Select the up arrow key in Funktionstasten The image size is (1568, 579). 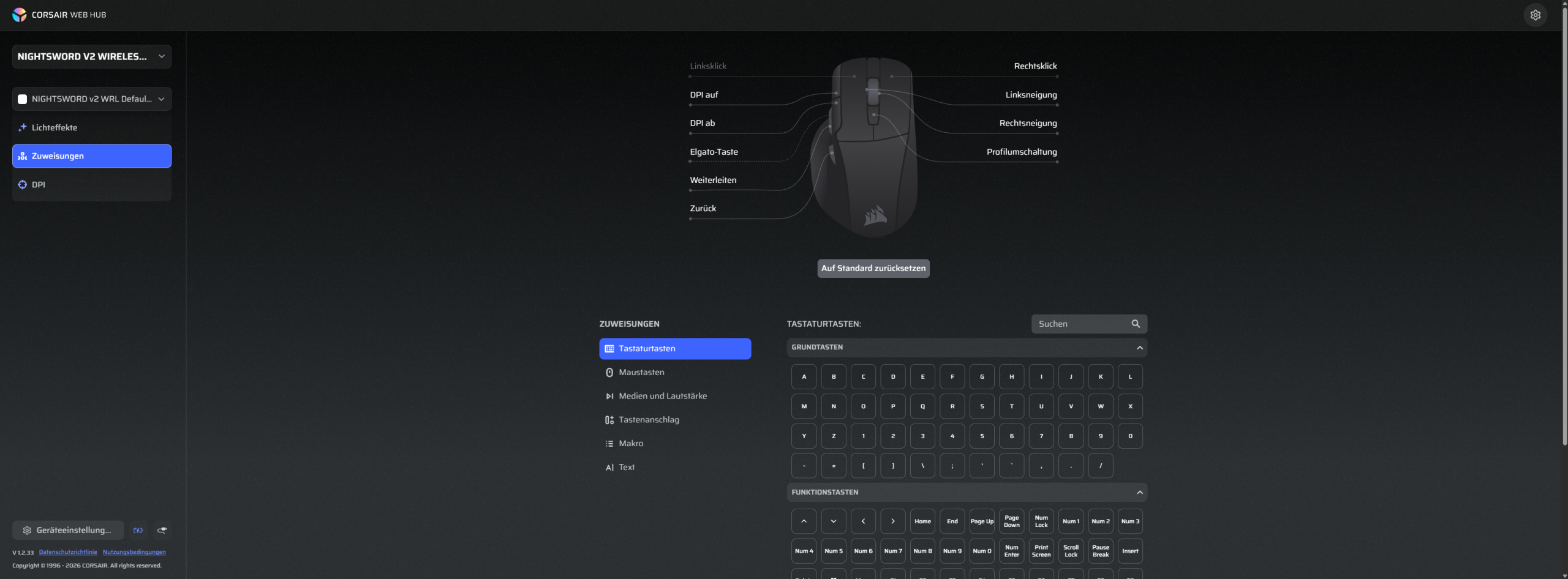pyautogui.click(x=804, y=521)
